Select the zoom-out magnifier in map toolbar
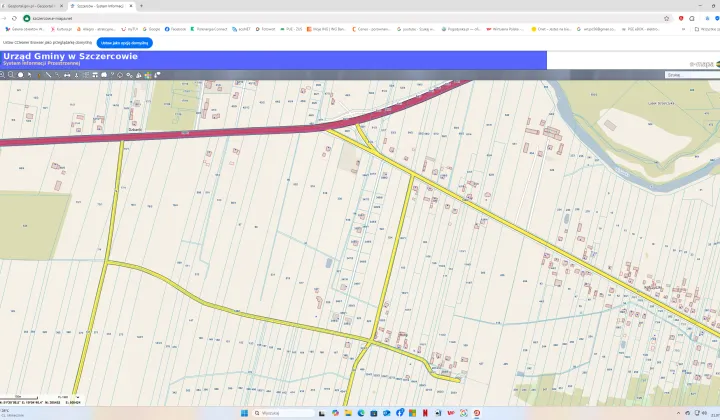Image resolution: width=720 pixels, height=420 pixels. point(12,74)
